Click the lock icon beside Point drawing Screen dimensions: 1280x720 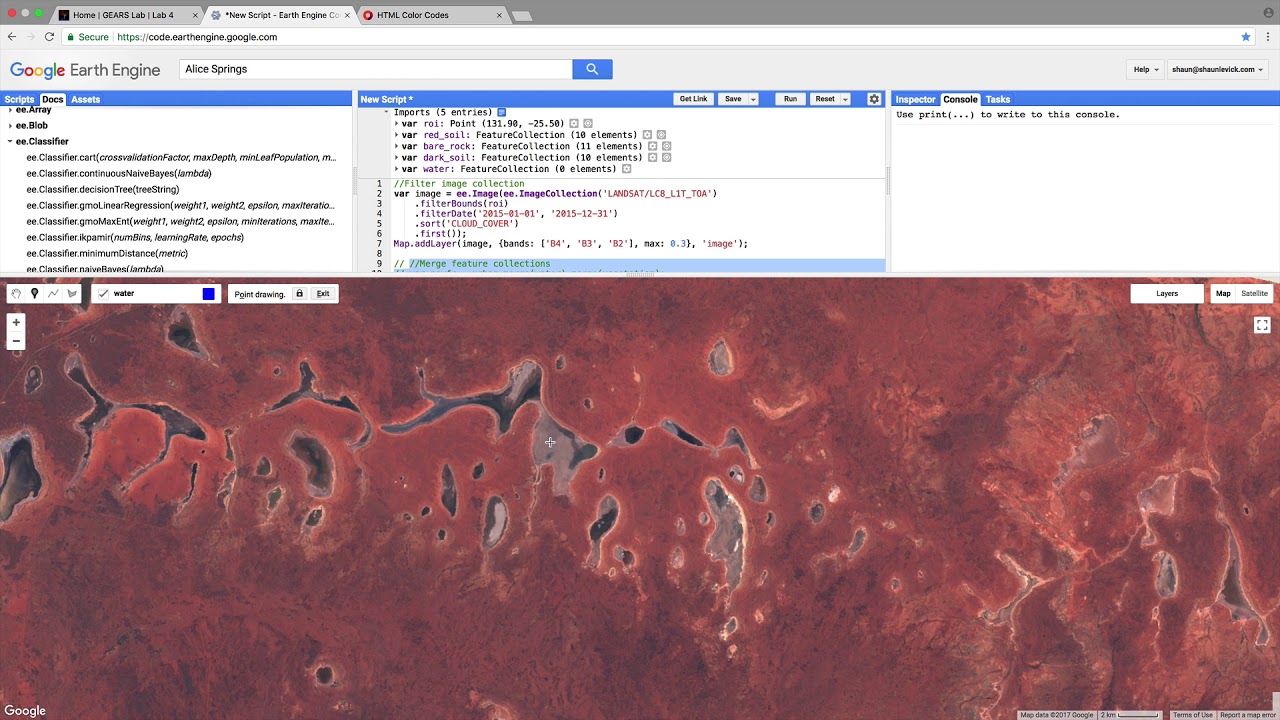coord(299,294)
